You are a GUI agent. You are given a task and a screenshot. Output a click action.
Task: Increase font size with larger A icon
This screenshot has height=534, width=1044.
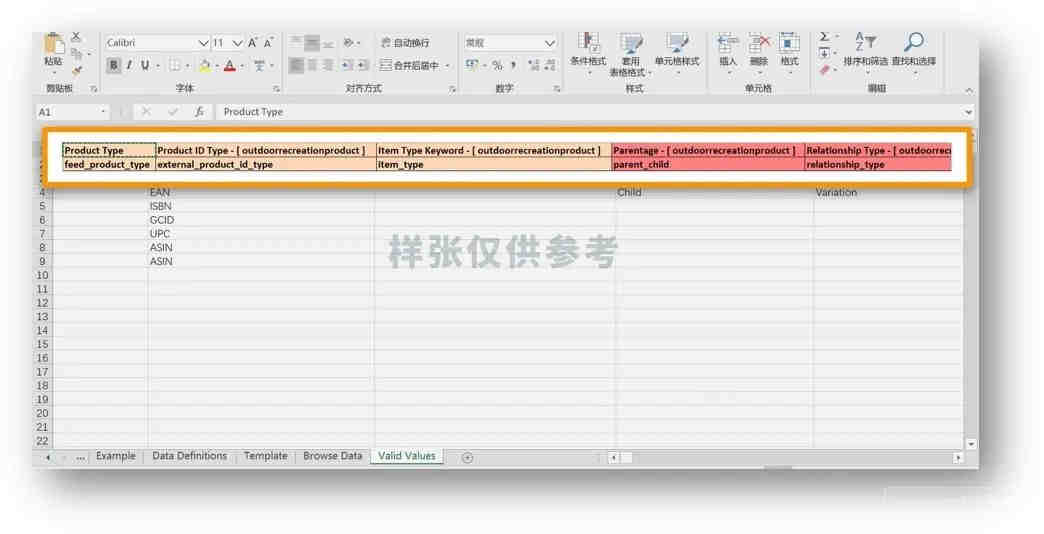(x=252, y=43)
